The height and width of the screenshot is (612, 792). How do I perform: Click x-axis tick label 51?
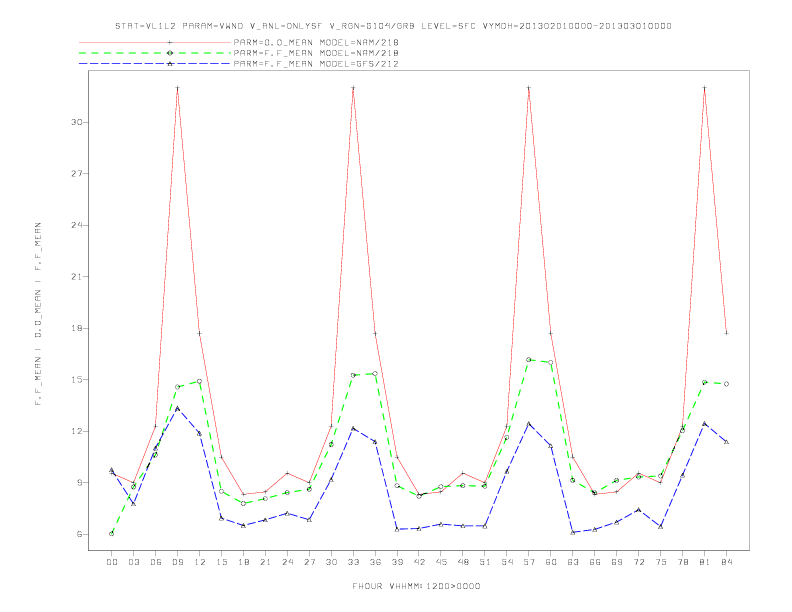click(485, 562)
